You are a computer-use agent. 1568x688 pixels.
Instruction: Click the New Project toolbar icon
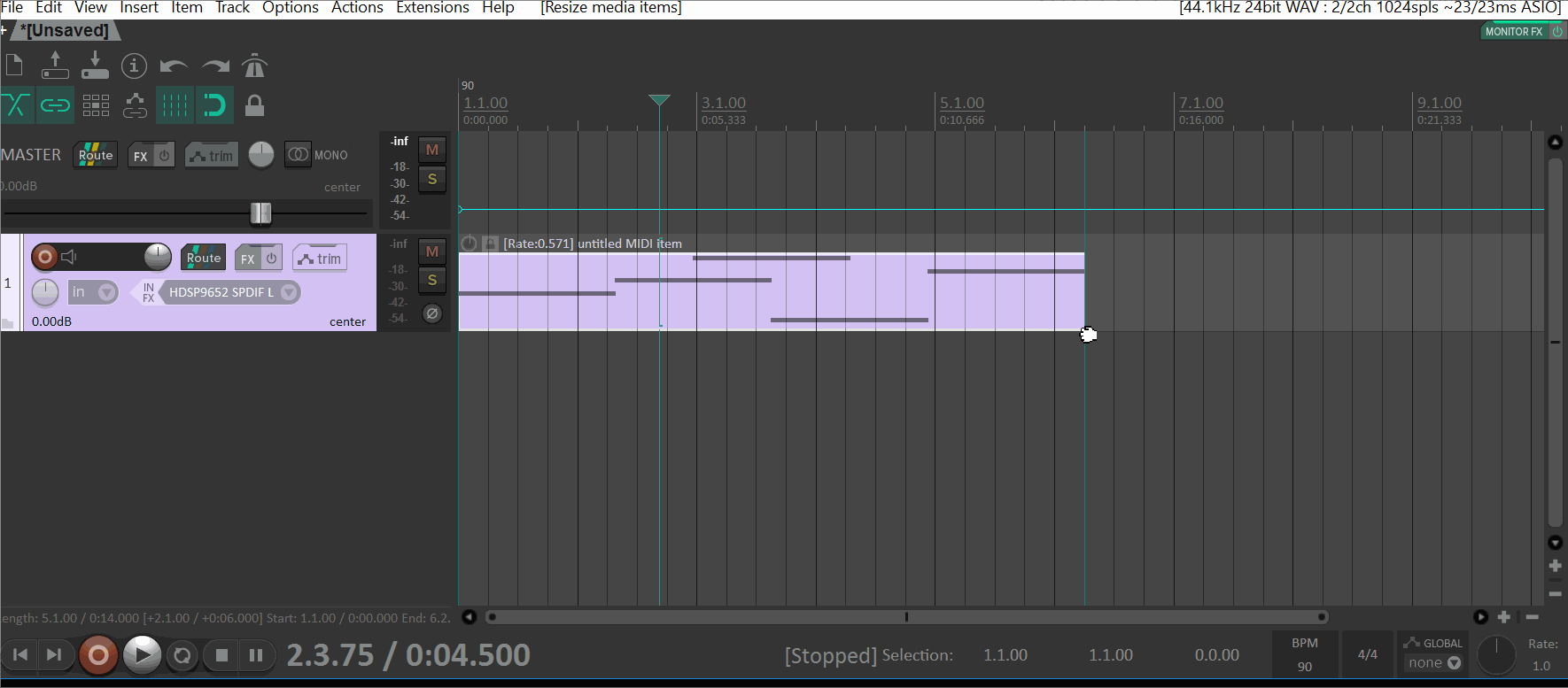tap(14, 66)
